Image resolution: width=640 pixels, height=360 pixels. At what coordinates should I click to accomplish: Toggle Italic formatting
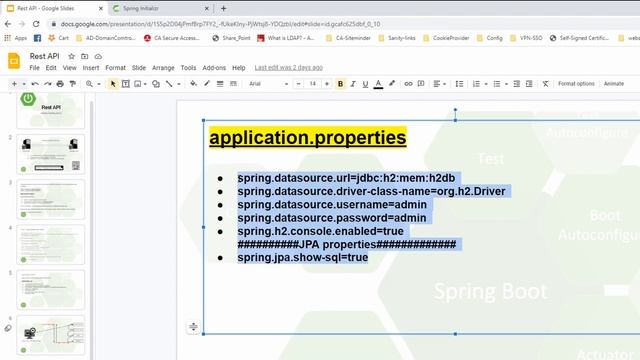coord(353,84)
